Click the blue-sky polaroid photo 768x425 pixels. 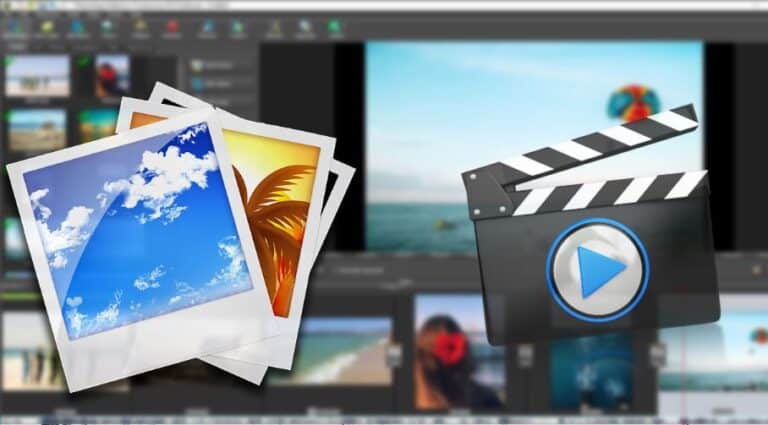click(139, 232)
